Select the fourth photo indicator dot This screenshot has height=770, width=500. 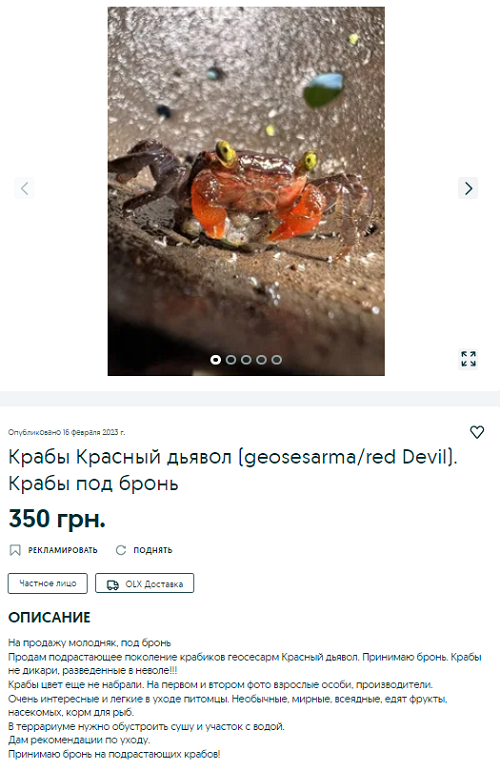261,359
